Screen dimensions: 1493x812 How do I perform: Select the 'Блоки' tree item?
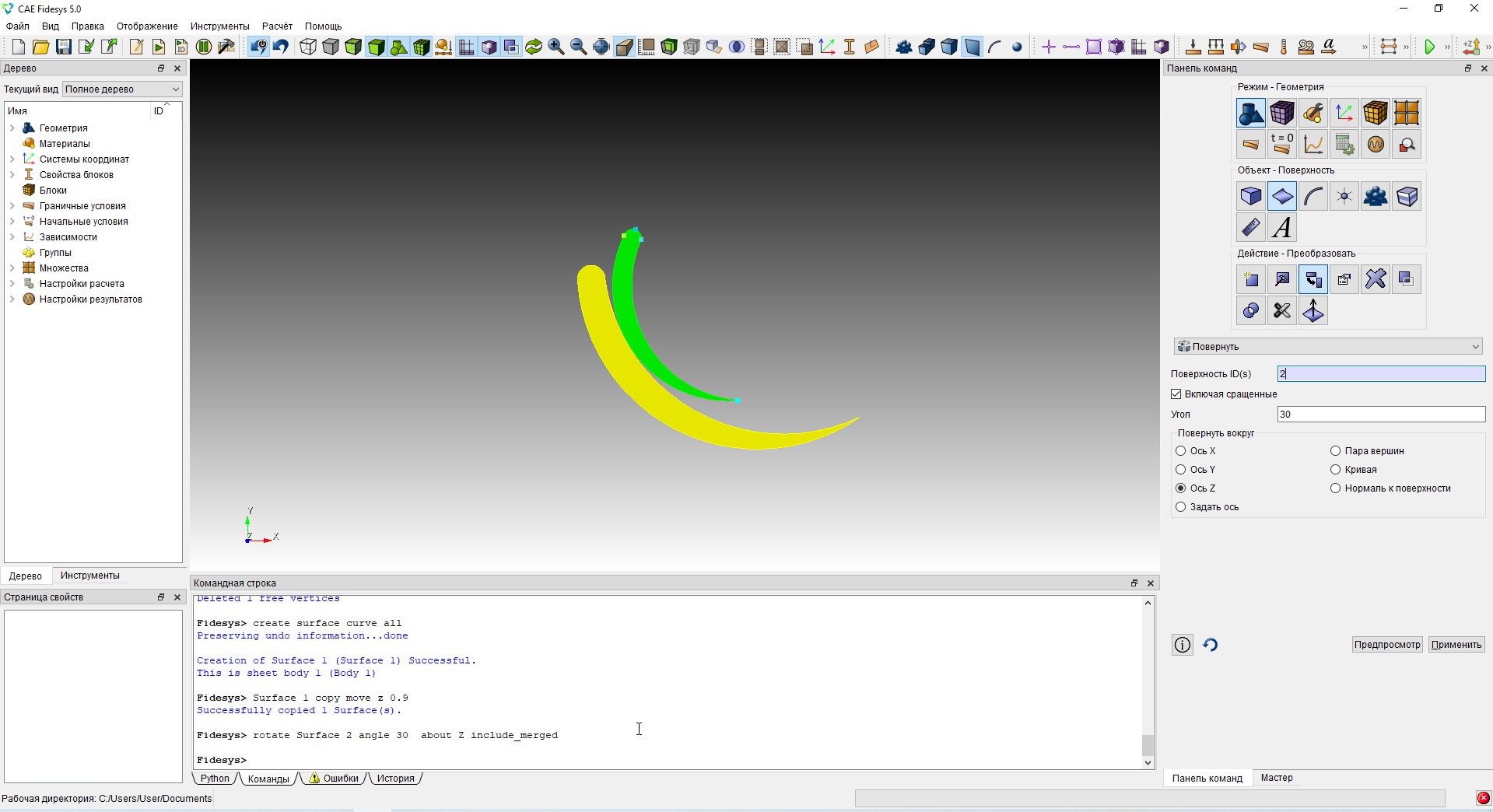coord(53,191)
